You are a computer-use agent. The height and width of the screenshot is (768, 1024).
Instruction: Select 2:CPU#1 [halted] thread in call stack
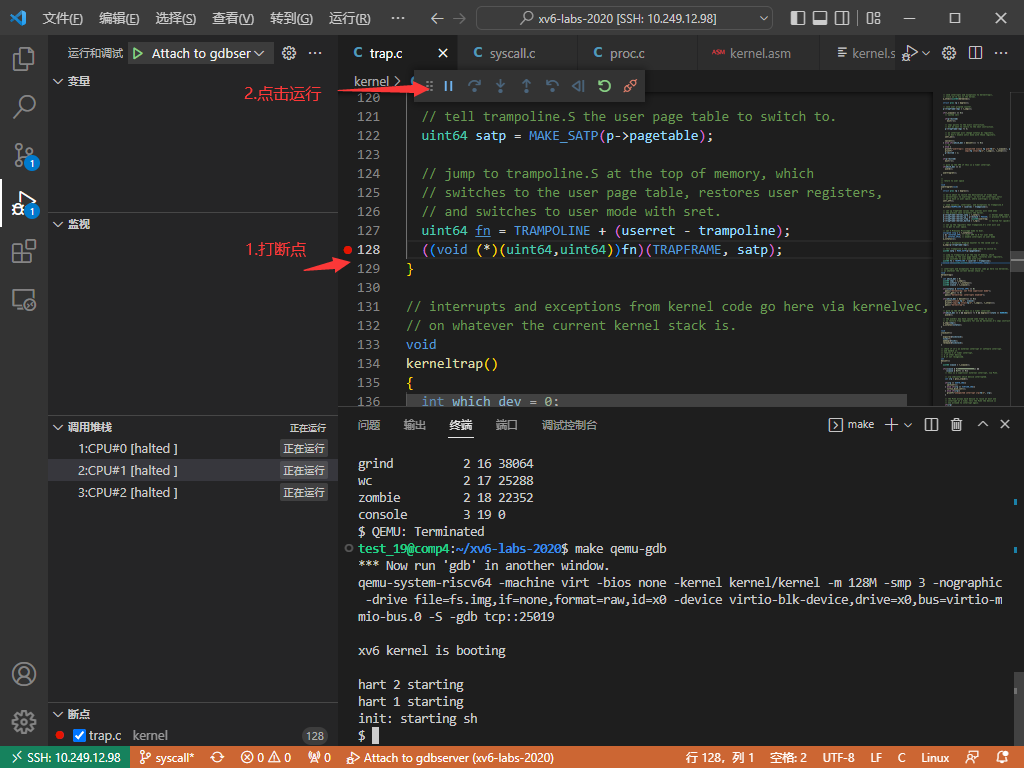tap(128, 470)
